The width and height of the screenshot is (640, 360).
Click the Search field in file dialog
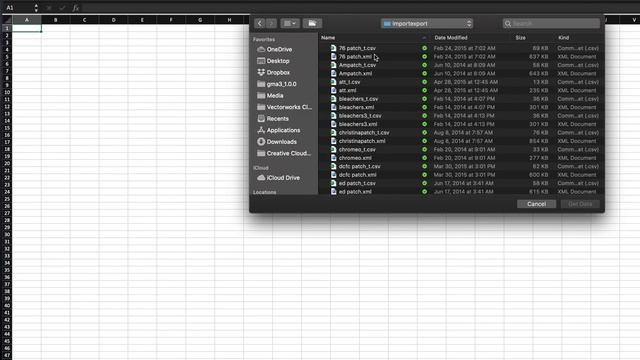pyautogui.click(x=551, y=24)
